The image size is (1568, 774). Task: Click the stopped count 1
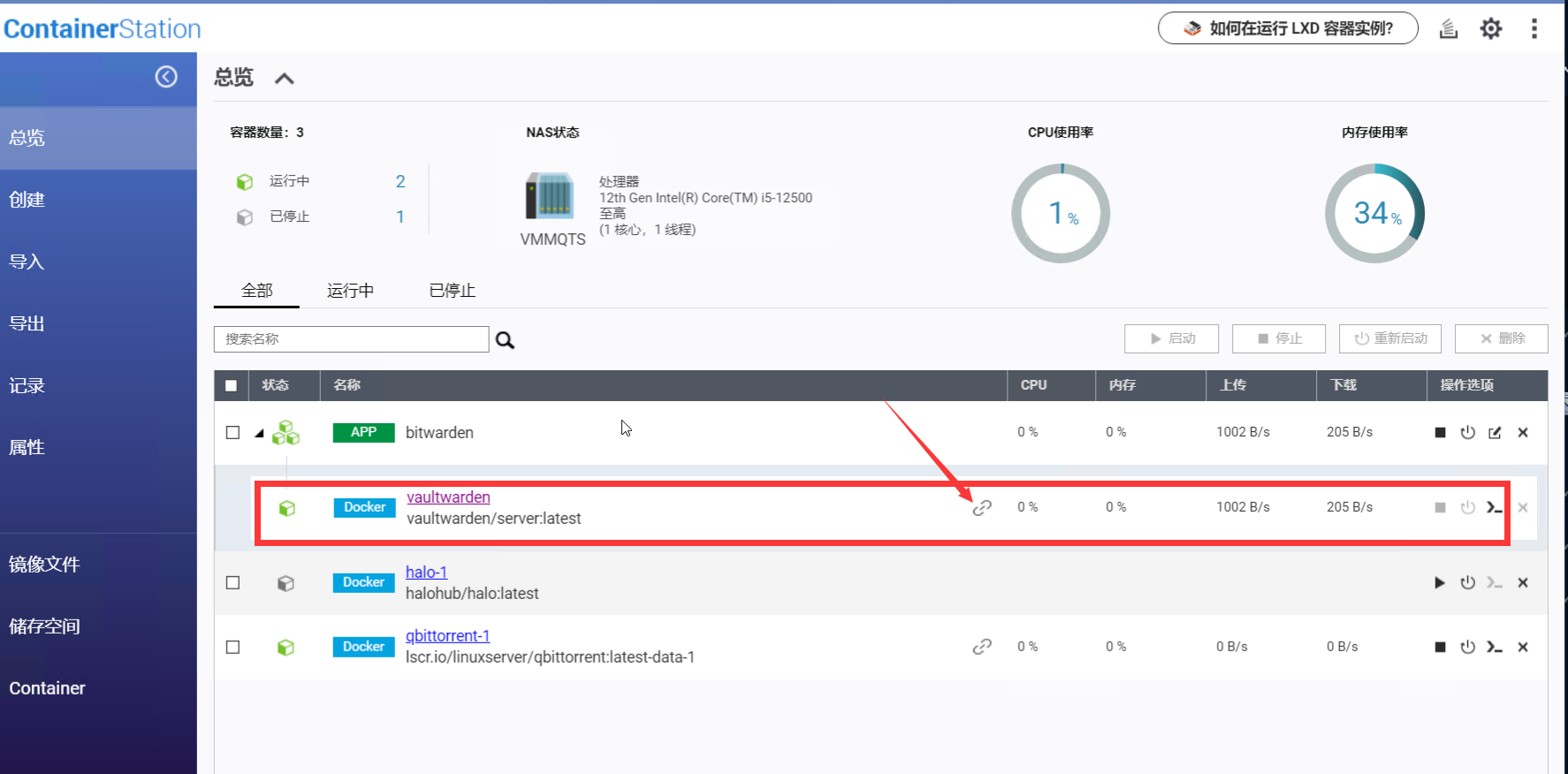(400, 217)
